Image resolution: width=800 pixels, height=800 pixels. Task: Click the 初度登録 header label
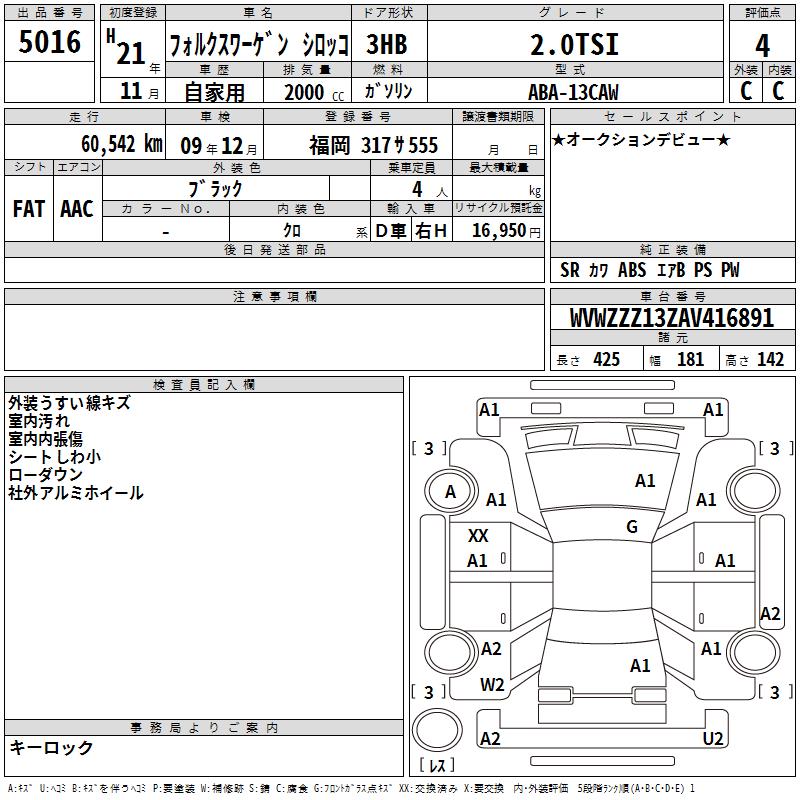coord(133,13)
